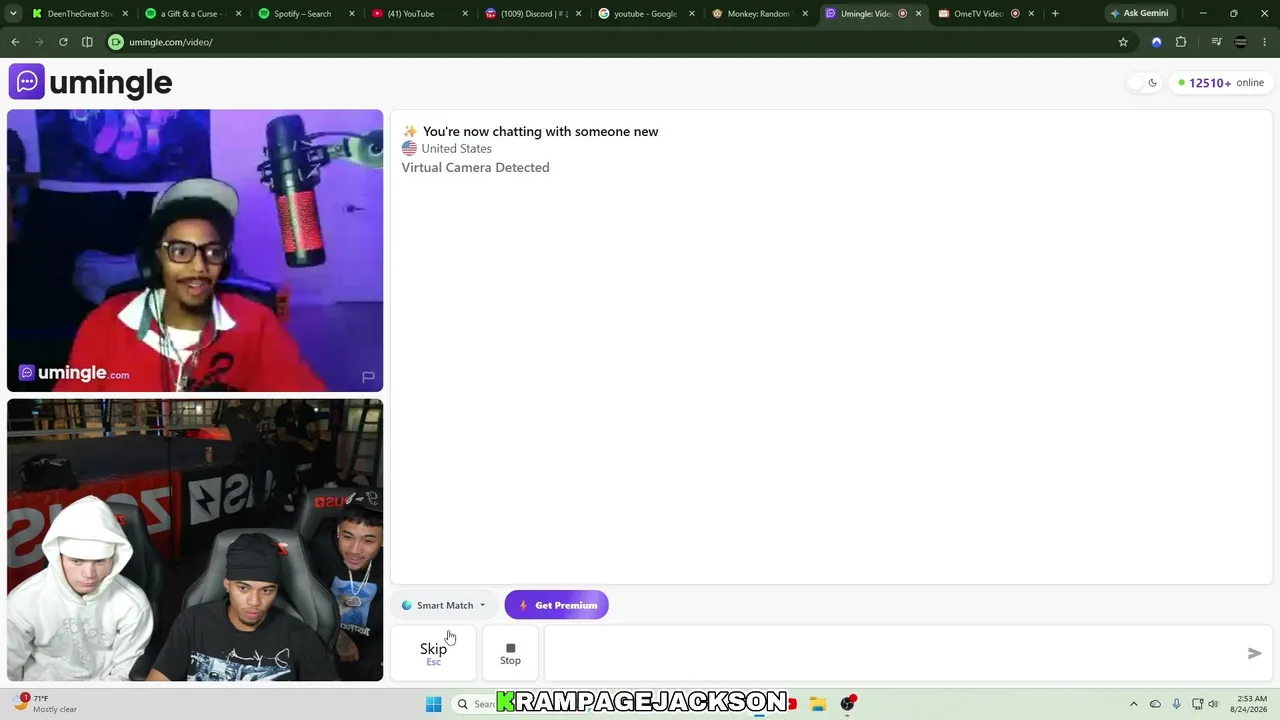Open the browser extensions puzzle icon
Viewport: 1280px width, 720px height.
click(1181, 42)
